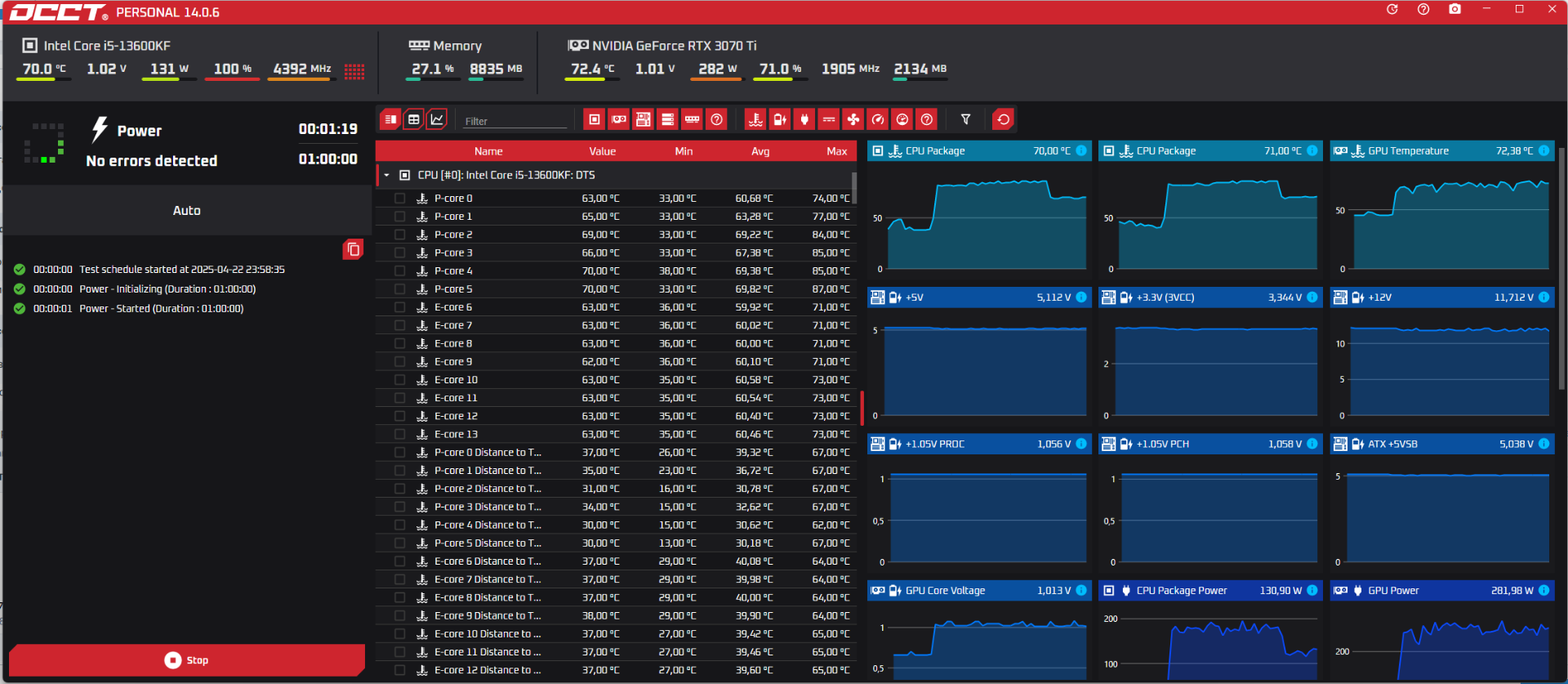The height and width of the screenshot is (684, 1568).
Task: Select the GPU Core Voltage graph header
Action: click(979, 591)
